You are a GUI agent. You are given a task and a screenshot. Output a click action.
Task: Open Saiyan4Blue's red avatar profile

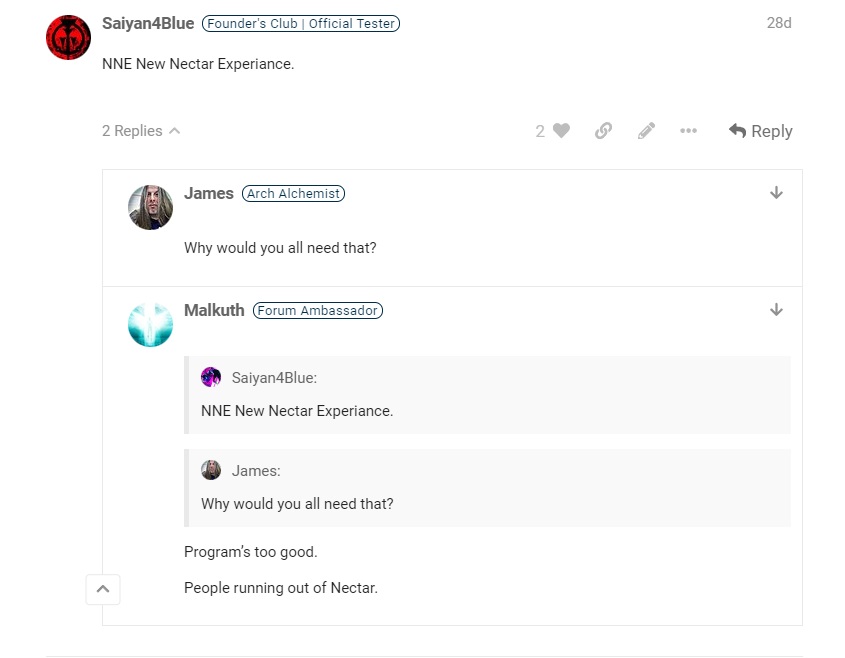click(x=68, y=37)
